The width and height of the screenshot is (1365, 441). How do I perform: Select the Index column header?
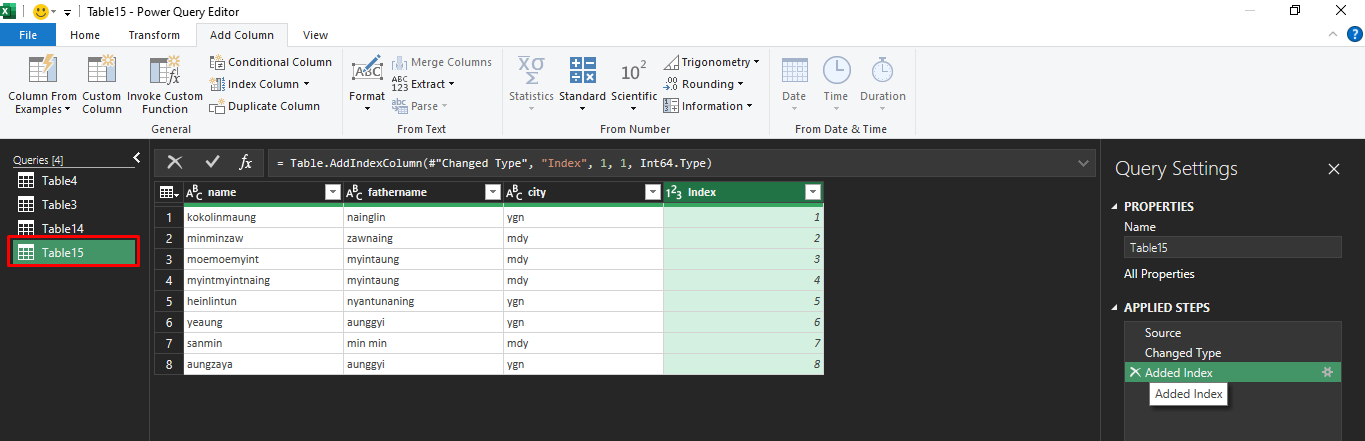744,192
